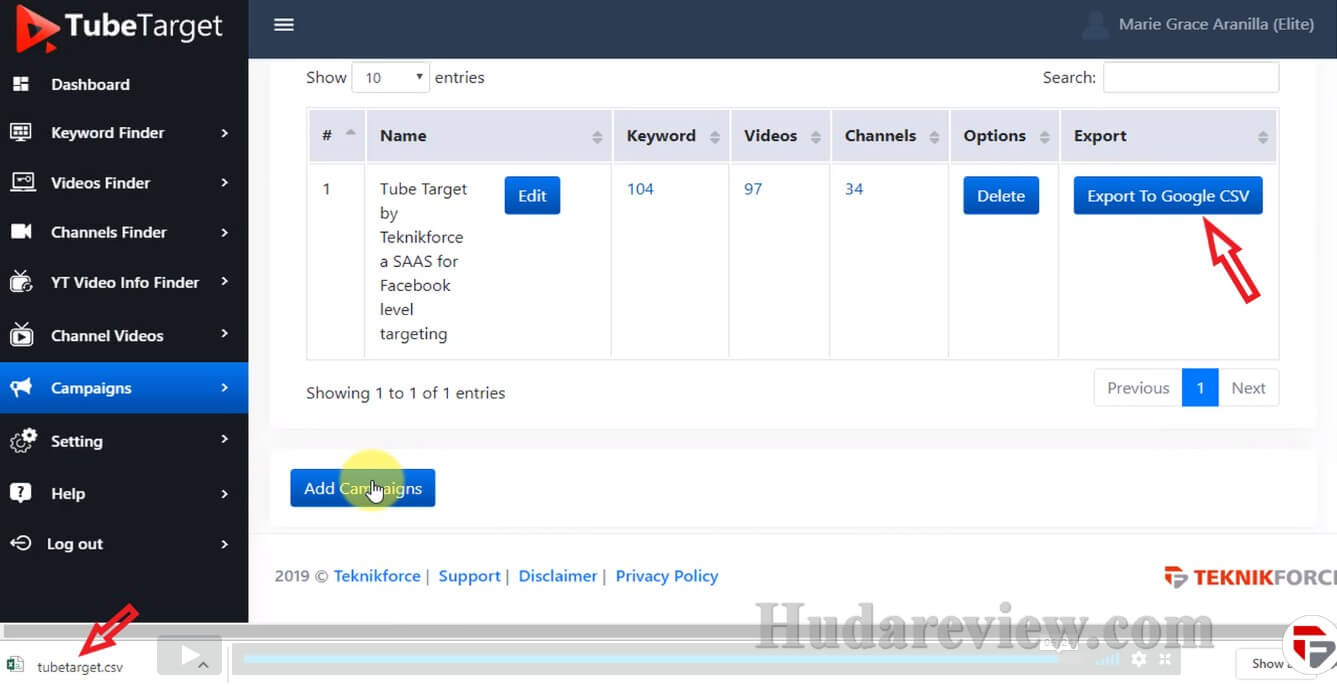Expand the Campaigns submenu chevron
The image size is (1337, 685).
(x=224, y=388)
